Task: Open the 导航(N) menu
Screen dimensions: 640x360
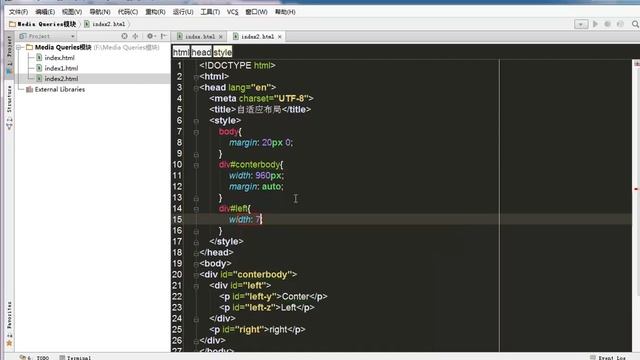Action: pyautogui.click(x=100, y=12)
